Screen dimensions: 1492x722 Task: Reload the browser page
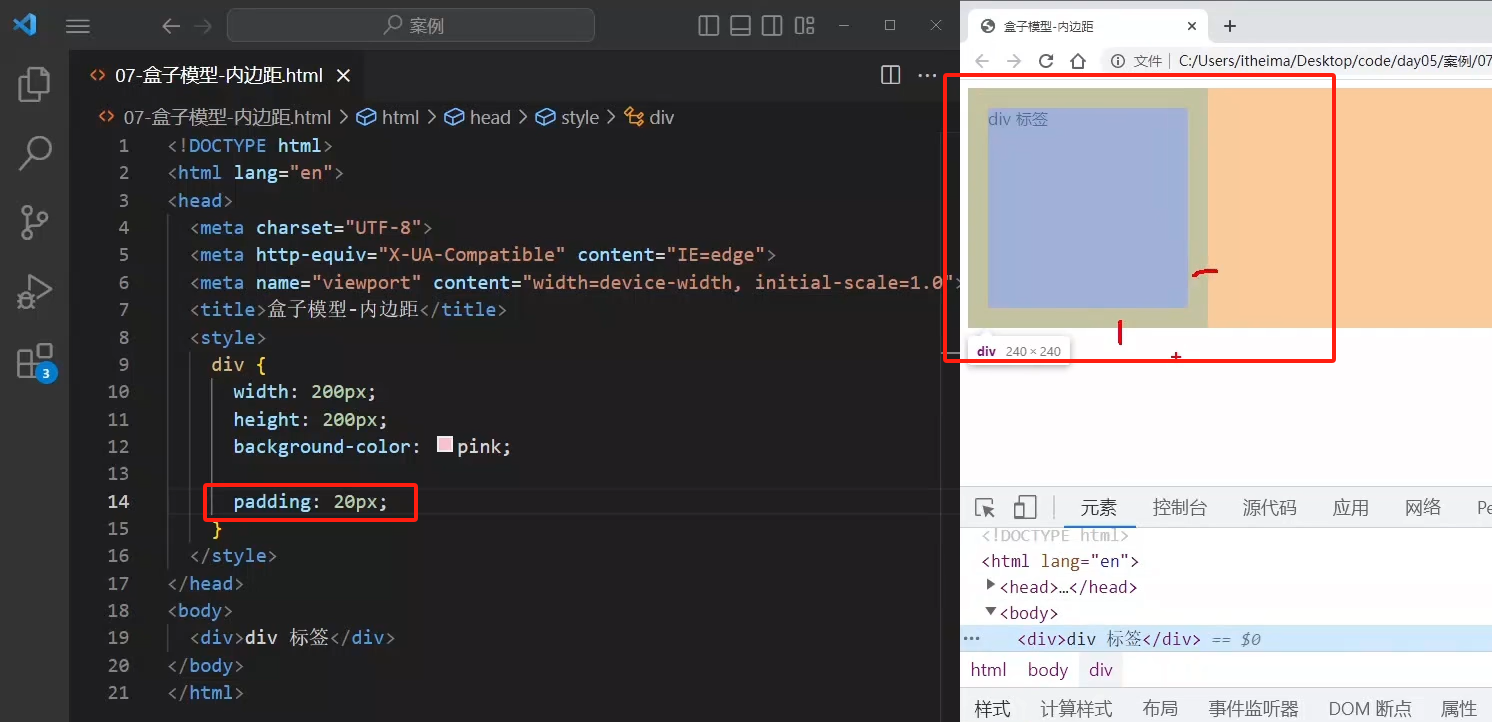(1046, 61)
